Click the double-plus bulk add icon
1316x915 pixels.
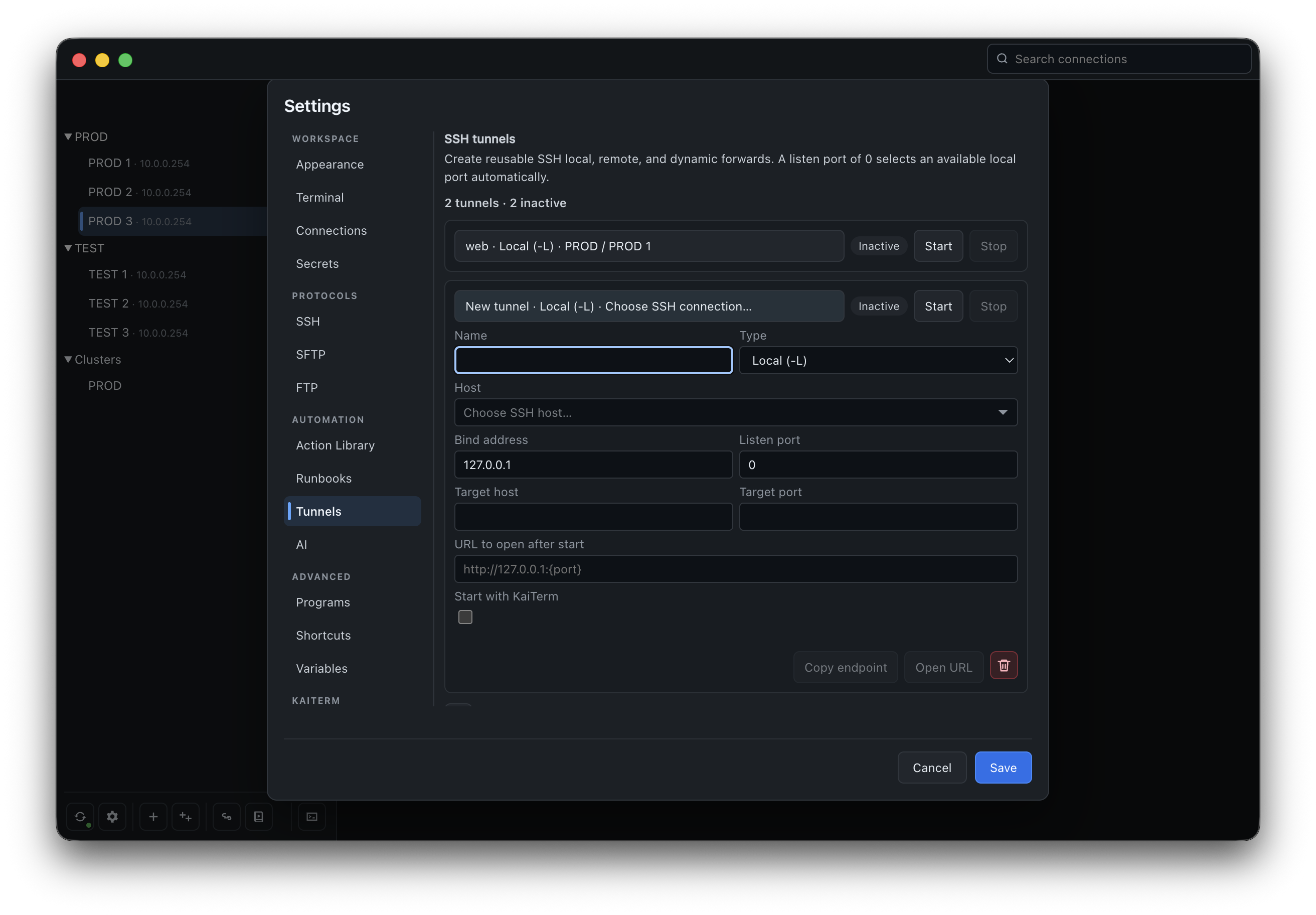(x=185, y=816)
